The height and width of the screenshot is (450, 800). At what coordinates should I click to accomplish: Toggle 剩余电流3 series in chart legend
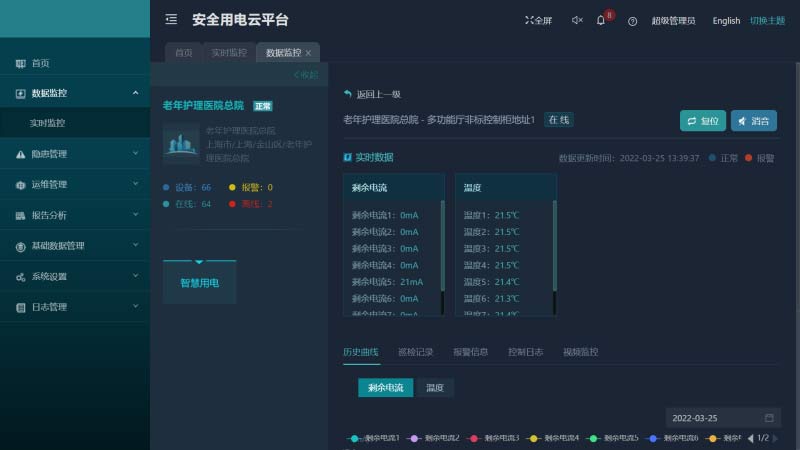coord(494,438)
